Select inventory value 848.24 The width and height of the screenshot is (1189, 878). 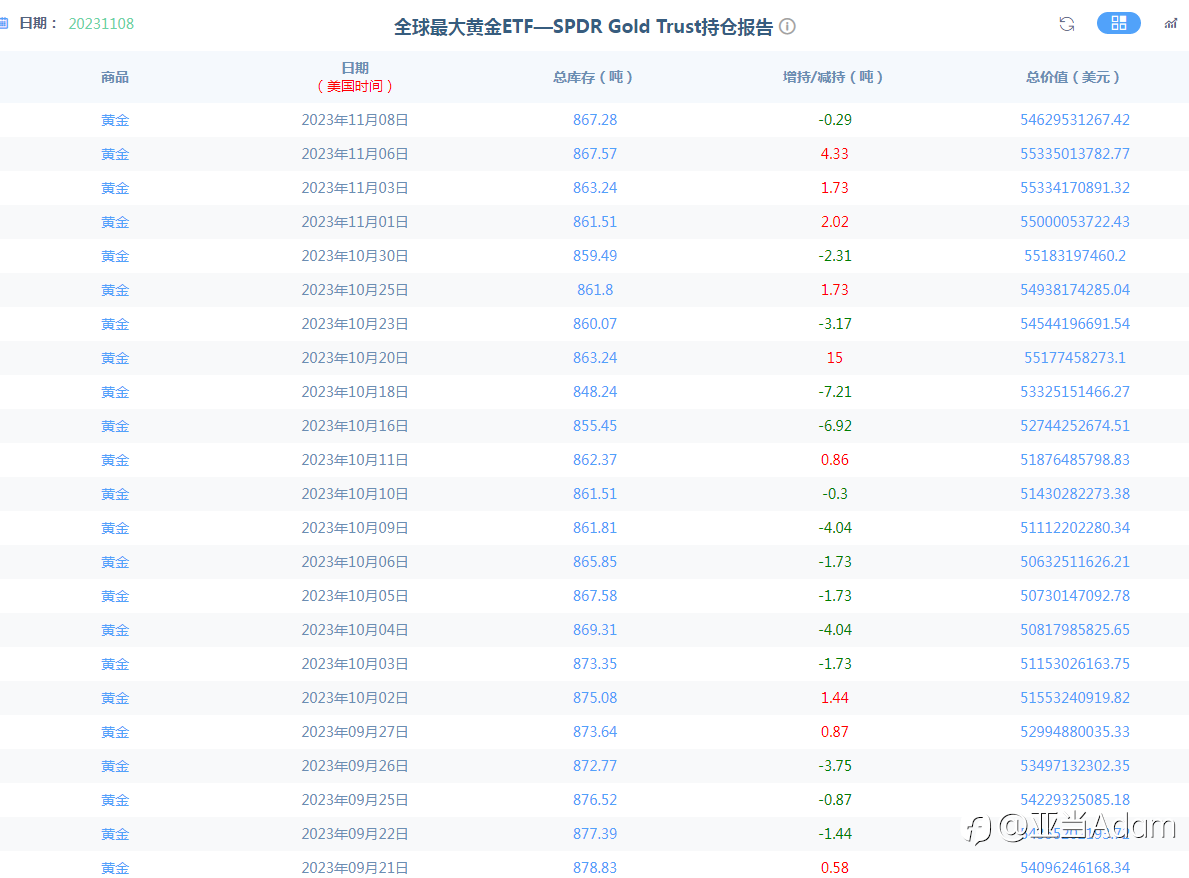click(x=594, y=392)
